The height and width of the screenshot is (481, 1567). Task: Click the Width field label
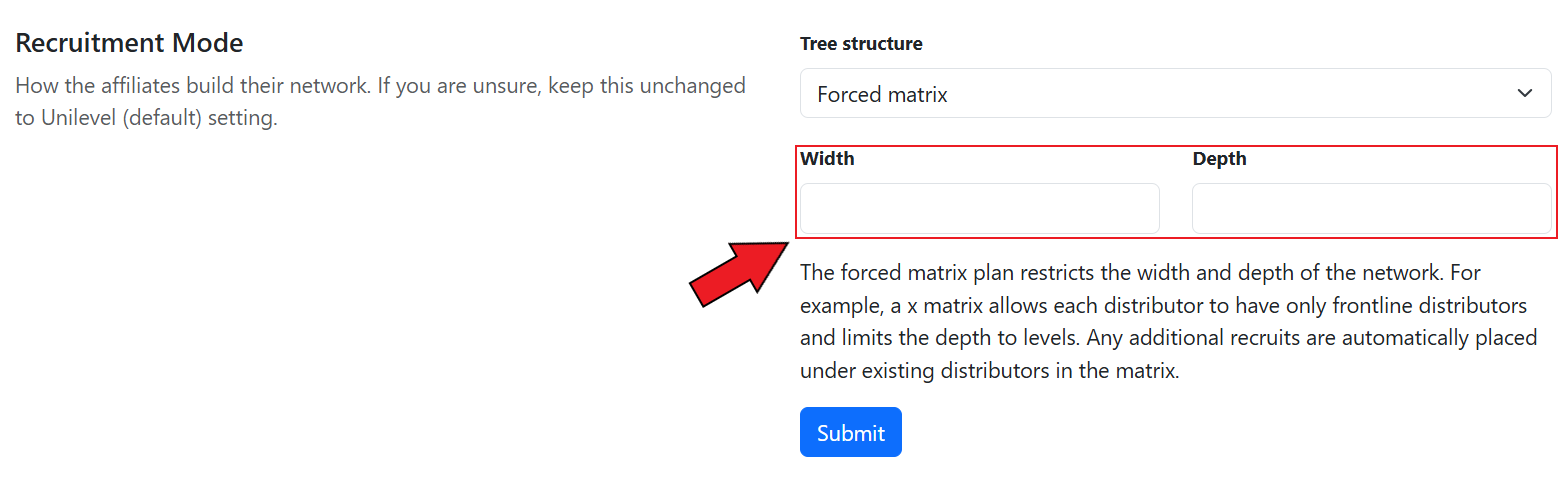[x=827, y=159]
